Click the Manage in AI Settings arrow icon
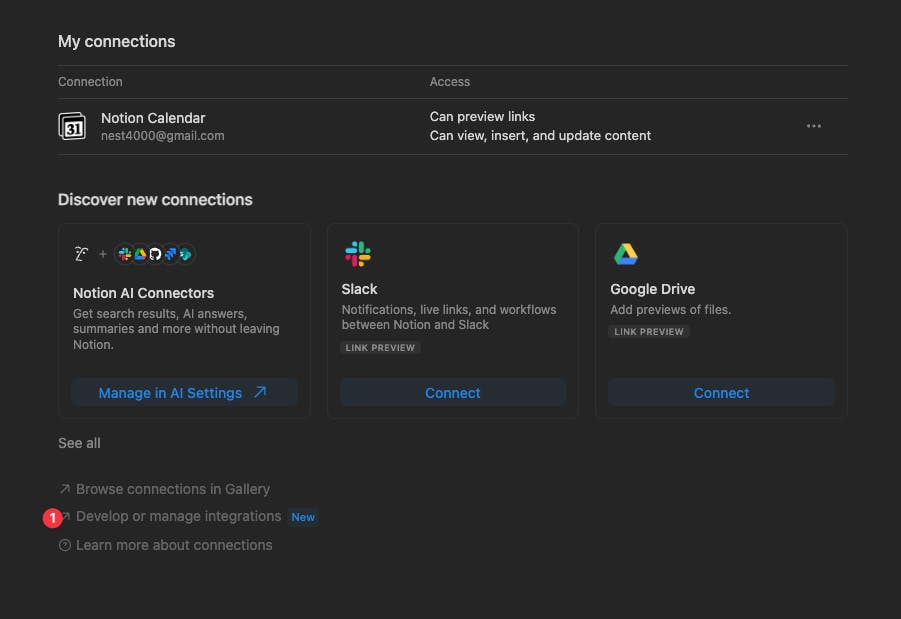Viewport: 901px width, 619px height. coord(260,393)
